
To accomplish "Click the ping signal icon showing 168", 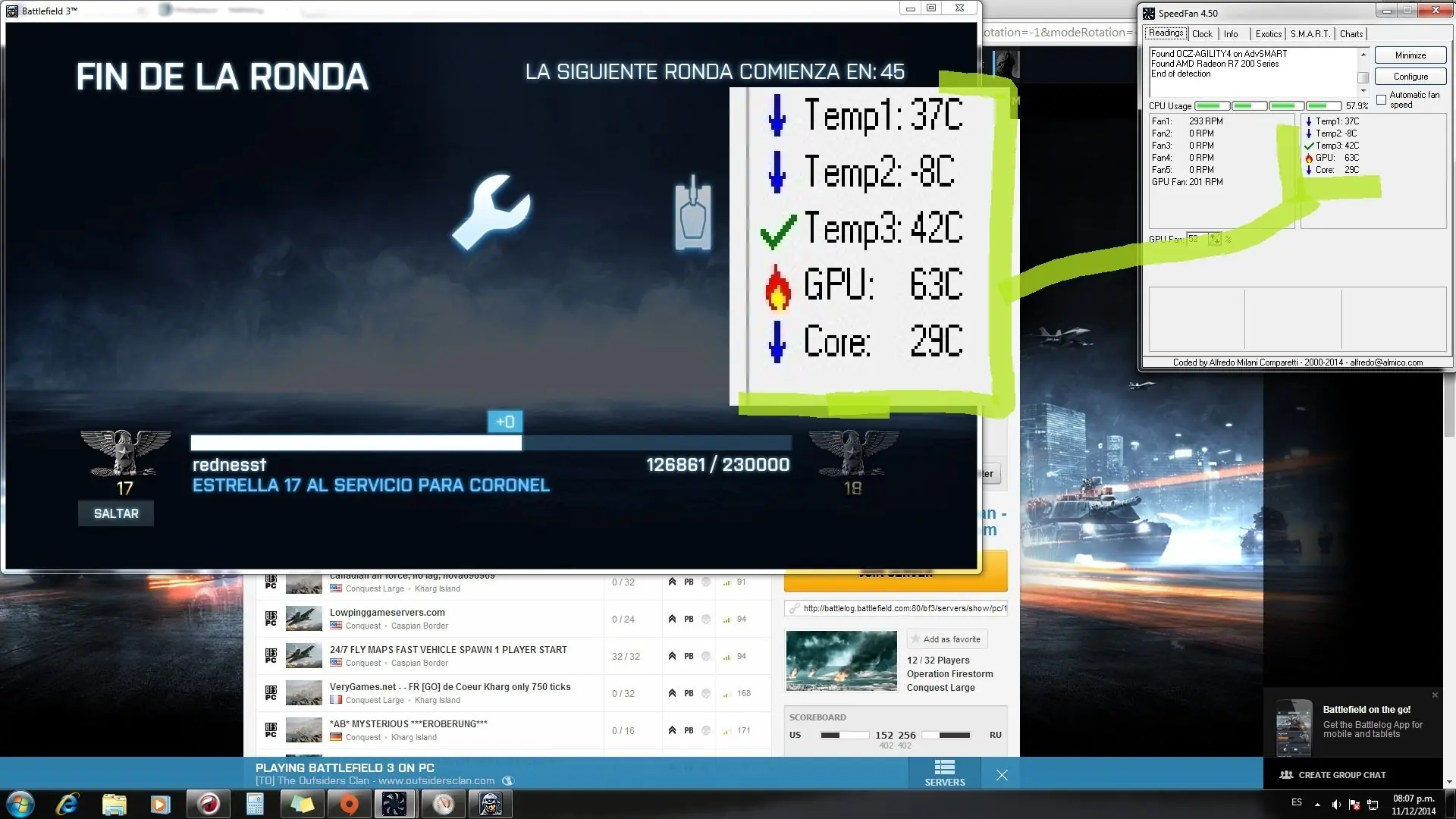I will [x=726, y=694].
